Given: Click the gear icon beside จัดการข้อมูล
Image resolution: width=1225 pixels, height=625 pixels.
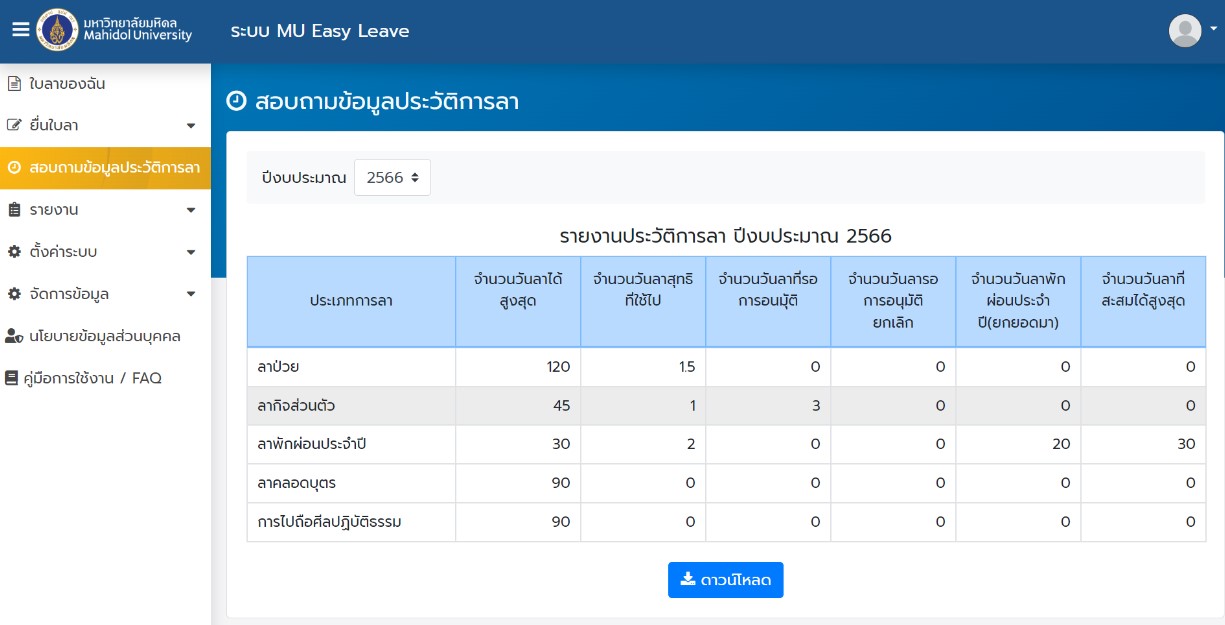Looking at the screenshot, I should pyautogui.click(x=14, y=294).
